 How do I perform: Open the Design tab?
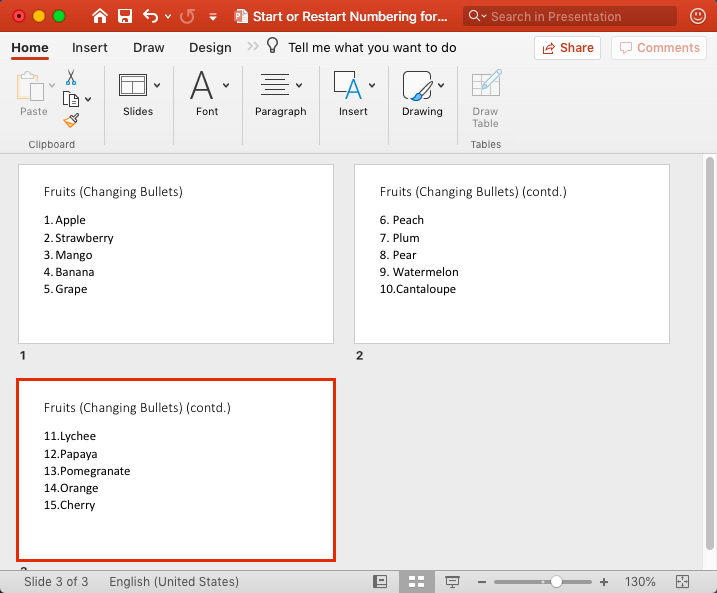tap(210, 47)
